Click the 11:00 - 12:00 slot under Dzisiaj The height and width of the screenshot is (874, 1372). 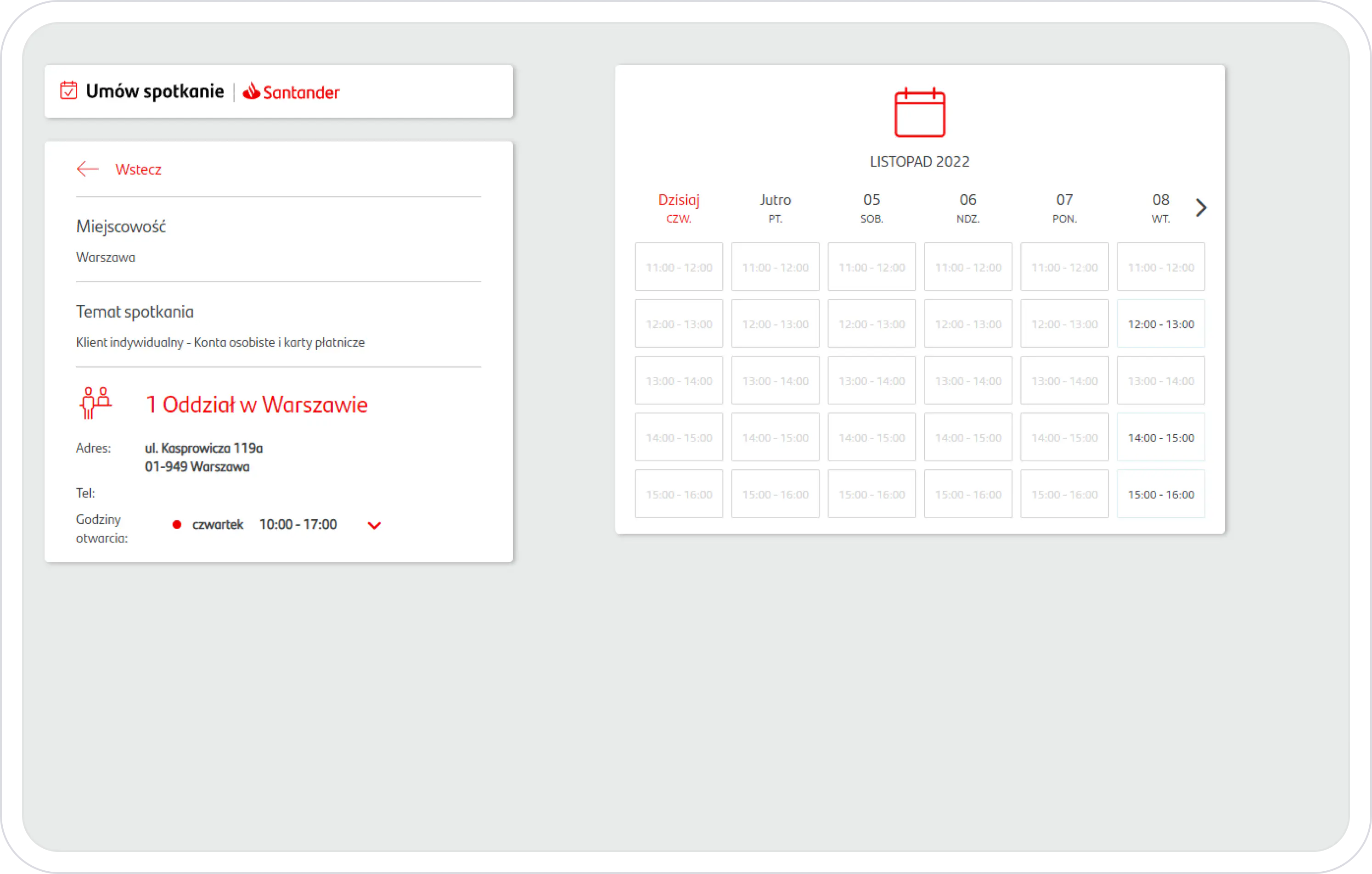[678, 267]
